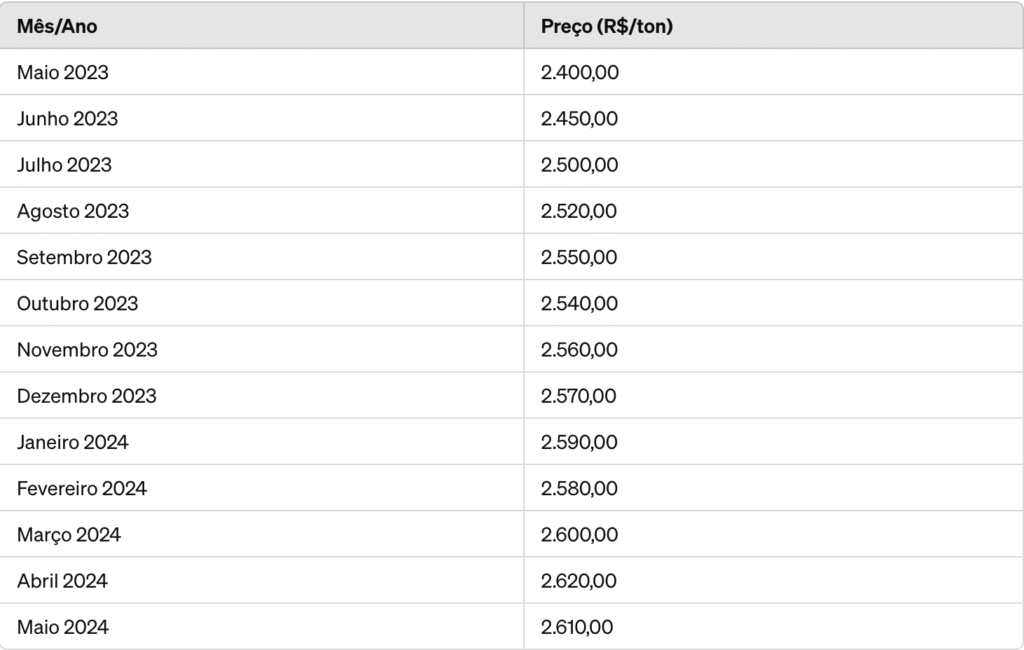Select the Janeiro 2024 row label

pyautogui.click(x=72, y=442)
